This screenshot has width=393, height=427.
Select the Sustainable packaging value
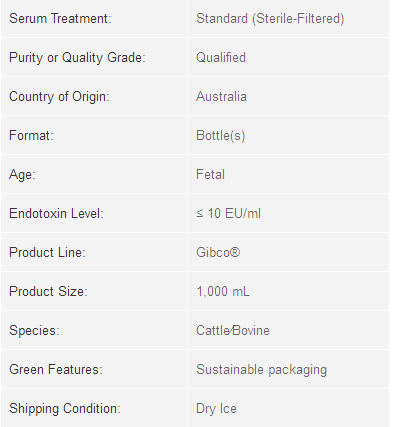pyautogui.click(x=261, y=370)
